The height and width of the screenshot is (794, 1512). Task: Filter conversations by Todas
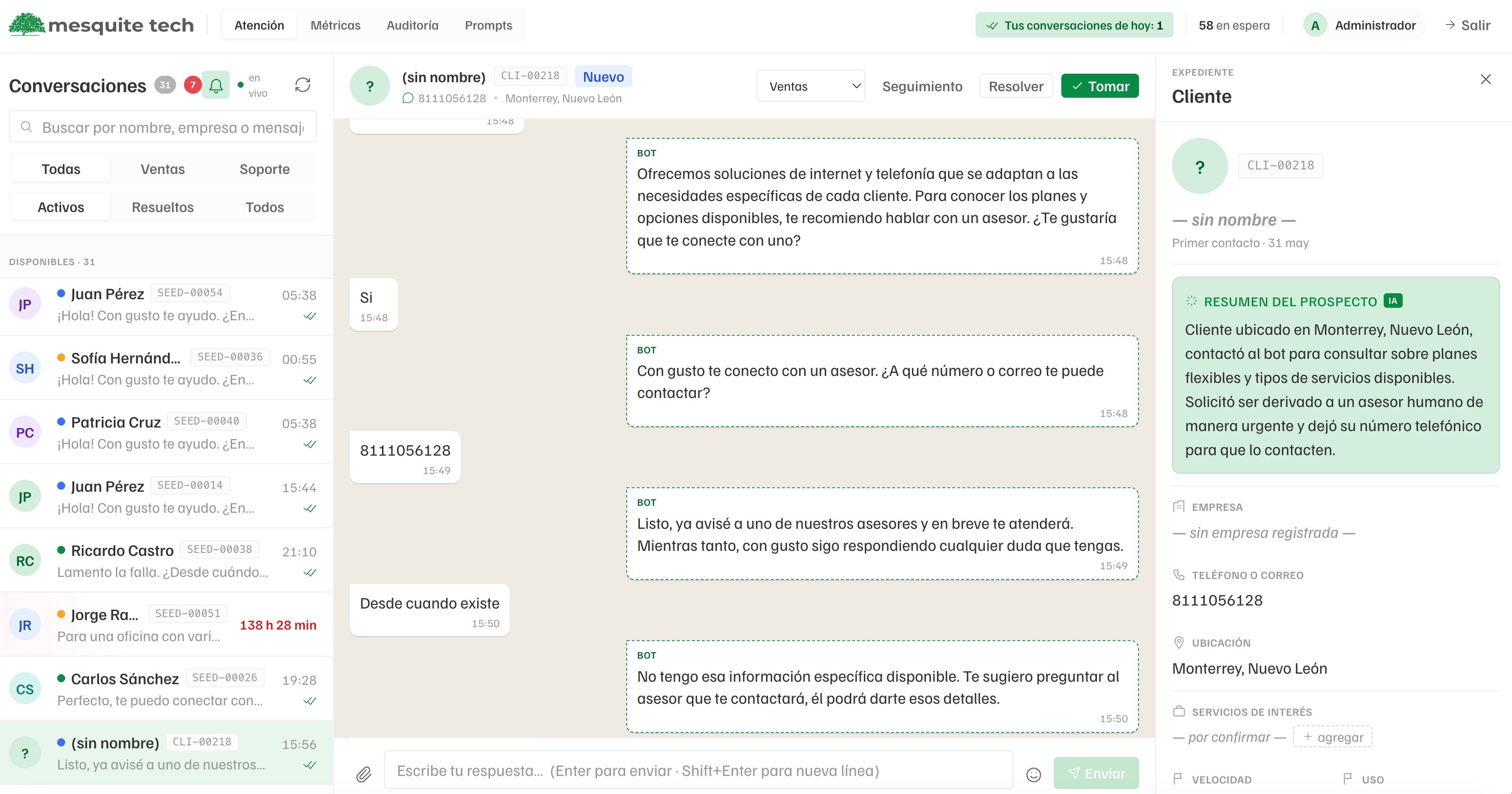point(61,169)
